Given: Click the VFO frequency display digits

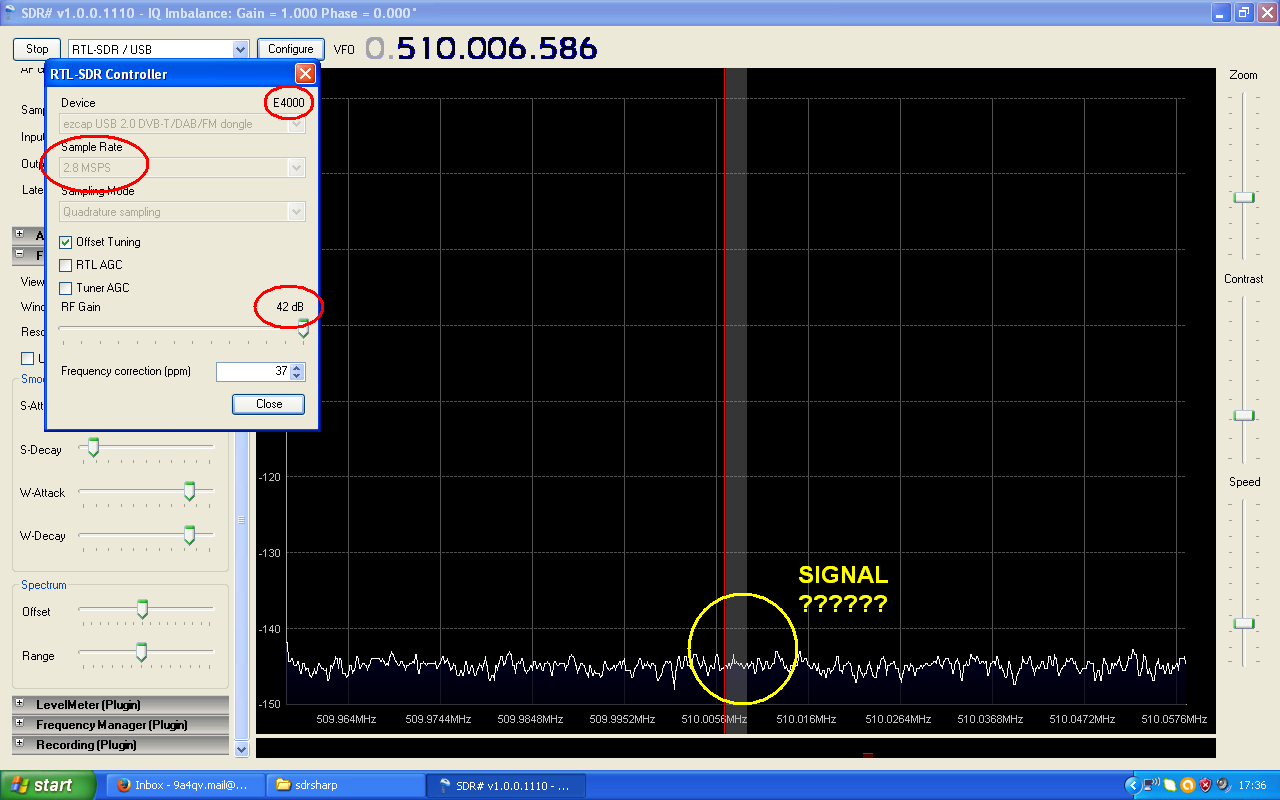Looking at the screenshot, I should [481, 48].
